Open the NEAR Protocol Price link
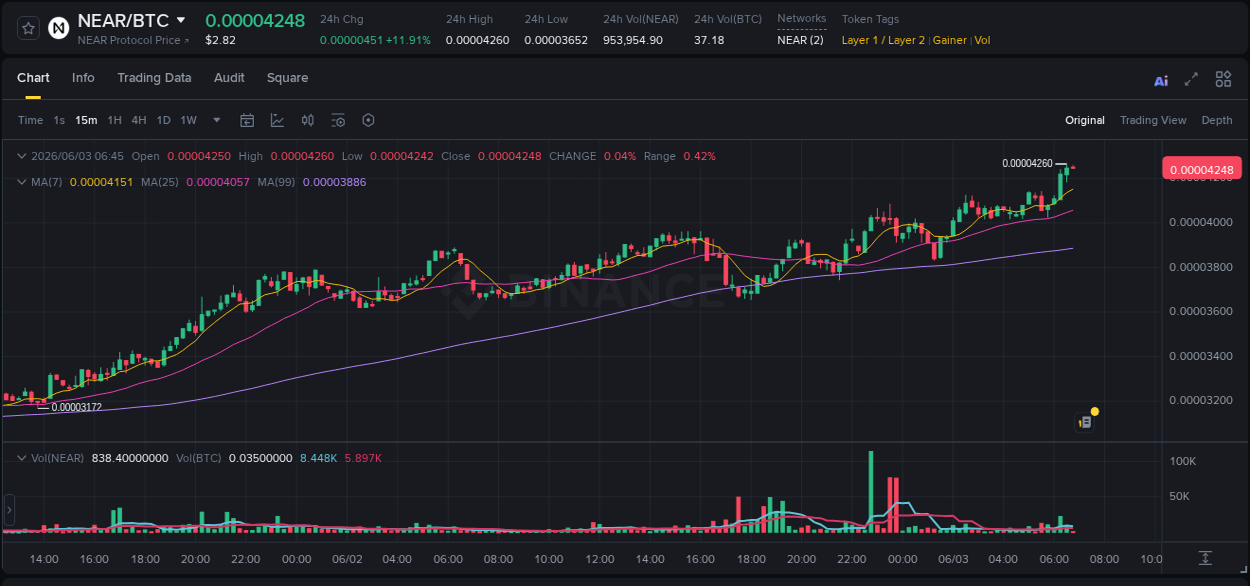This screenshot has width=1250, height=586. [x=133, y=40]
